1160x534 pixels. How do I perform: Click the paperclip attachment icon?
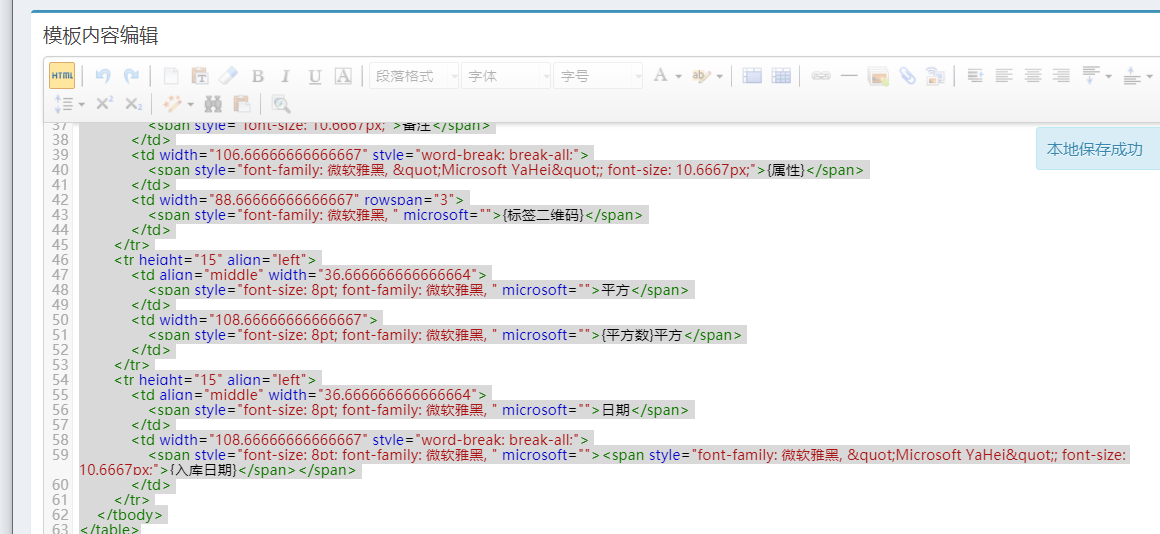coord(907,76)
